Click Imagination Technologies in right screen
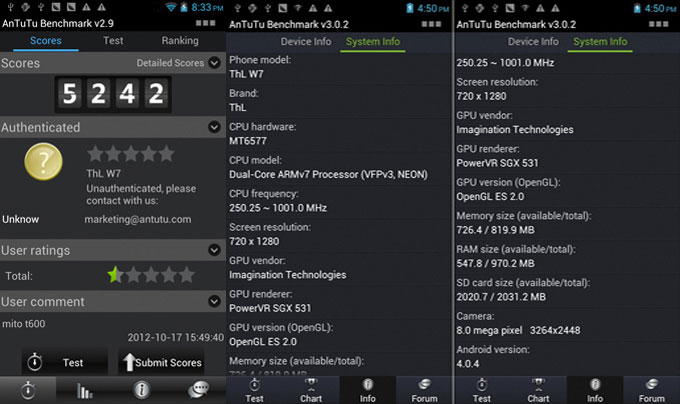This screenshot has height=404, width=680. [x=515, y=130]
